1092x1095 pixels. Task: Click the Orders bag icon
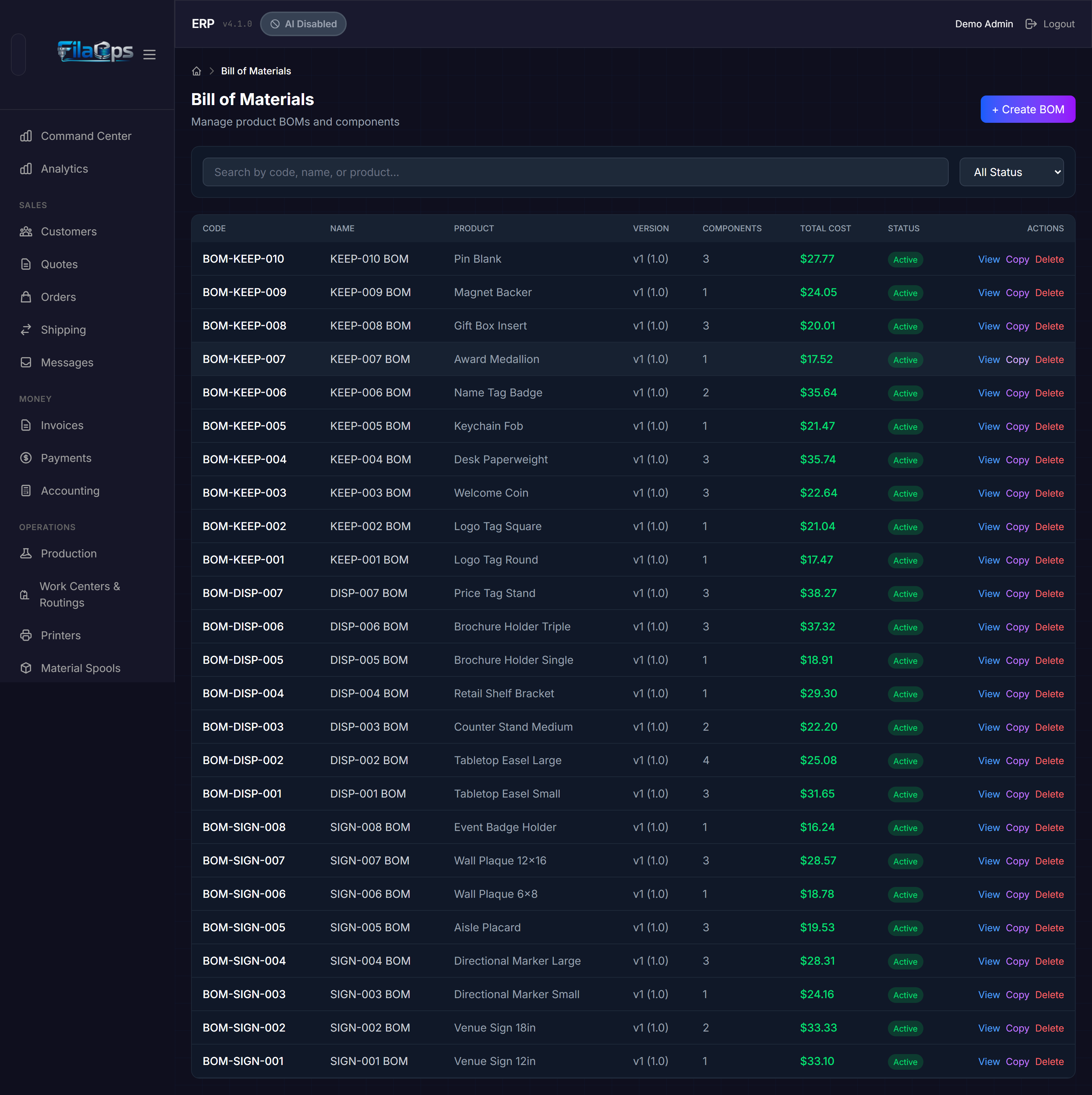(26, 297)
